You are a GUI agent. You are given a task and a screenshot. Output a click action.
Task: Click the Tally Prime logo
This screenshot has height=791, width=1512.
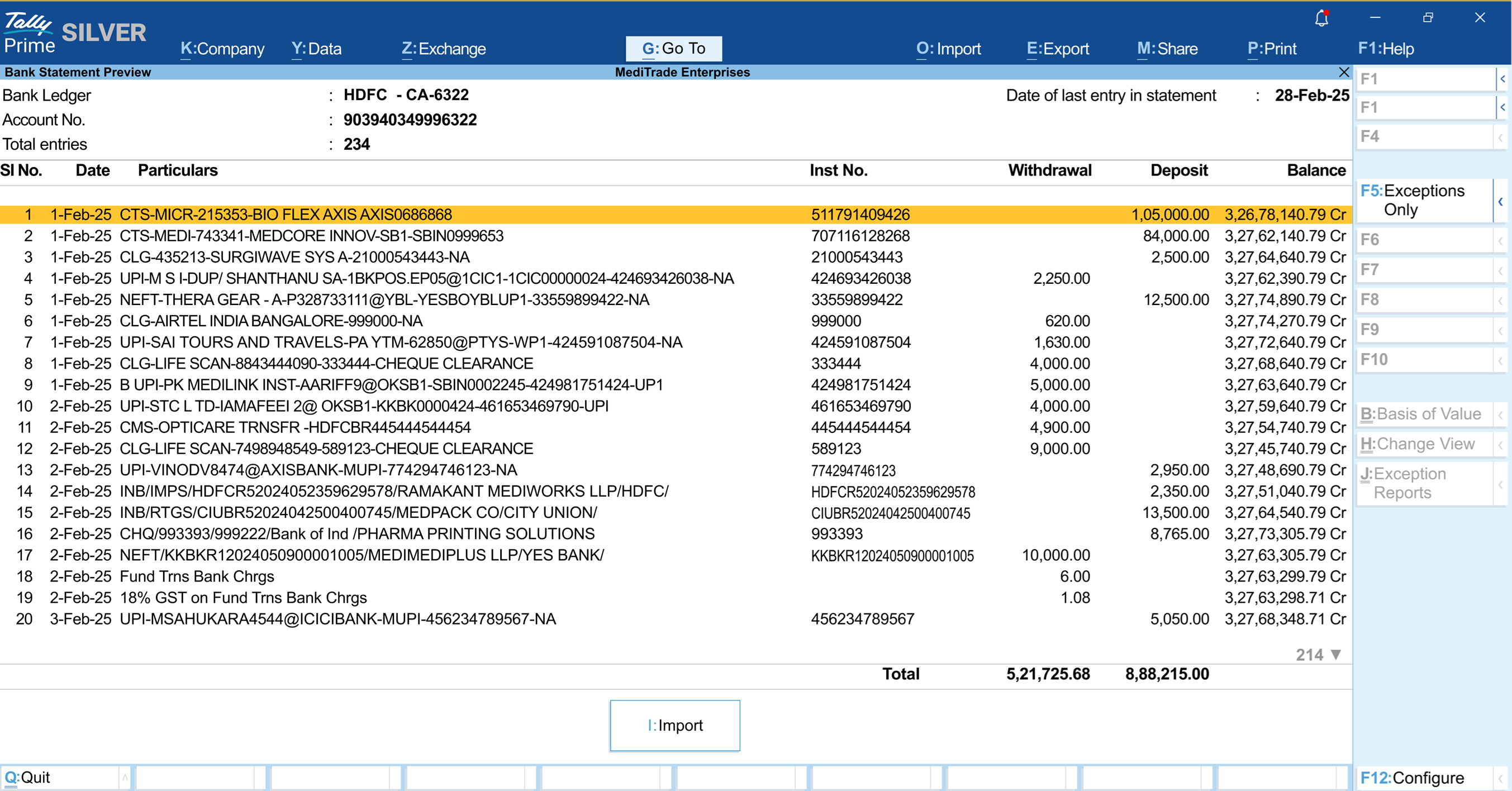click(30, 33)
